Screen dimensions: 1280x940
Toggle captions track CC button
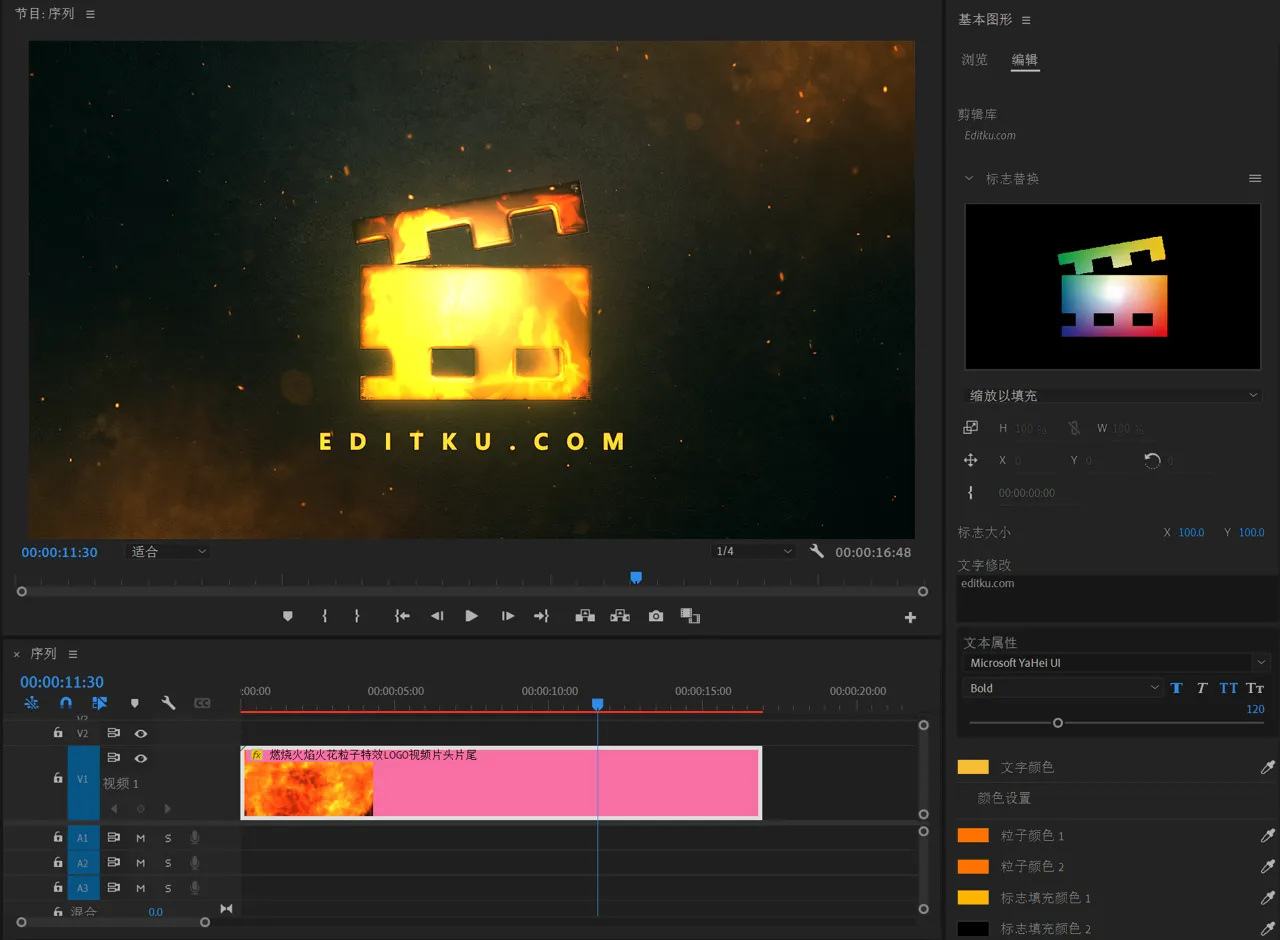pyautogui.click(x=202, y=703)
